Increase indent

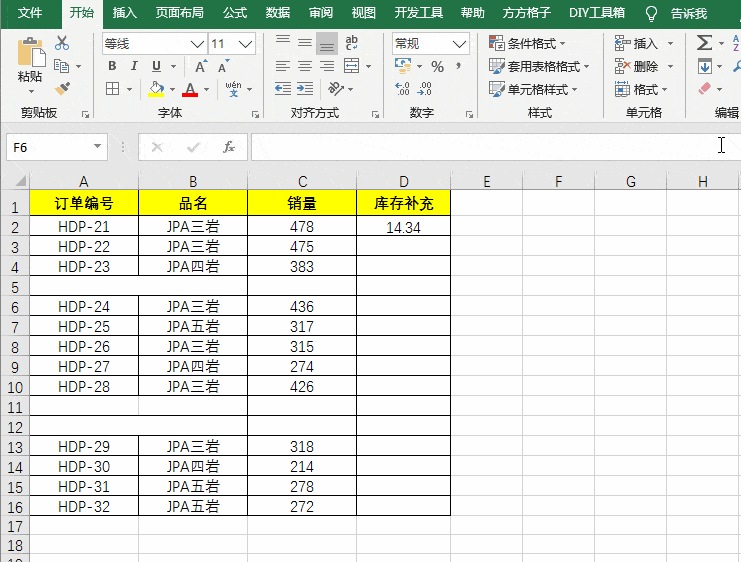click(305, 88)
